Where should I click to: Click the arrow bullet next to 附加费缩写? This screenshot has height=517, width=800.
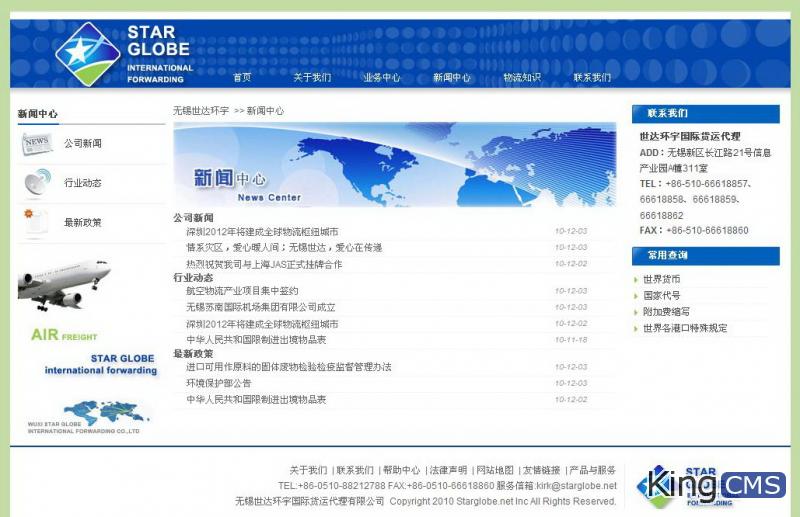coord(636,312)
